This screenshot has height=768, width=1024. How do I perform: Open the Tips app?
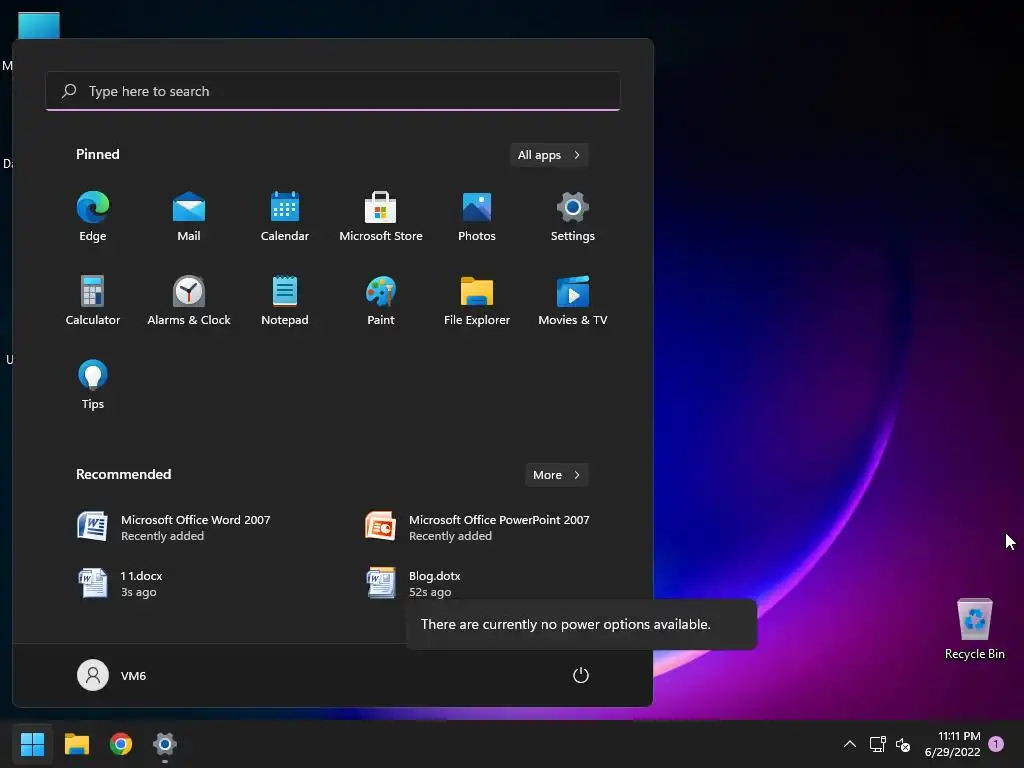[x=93, y=385]
